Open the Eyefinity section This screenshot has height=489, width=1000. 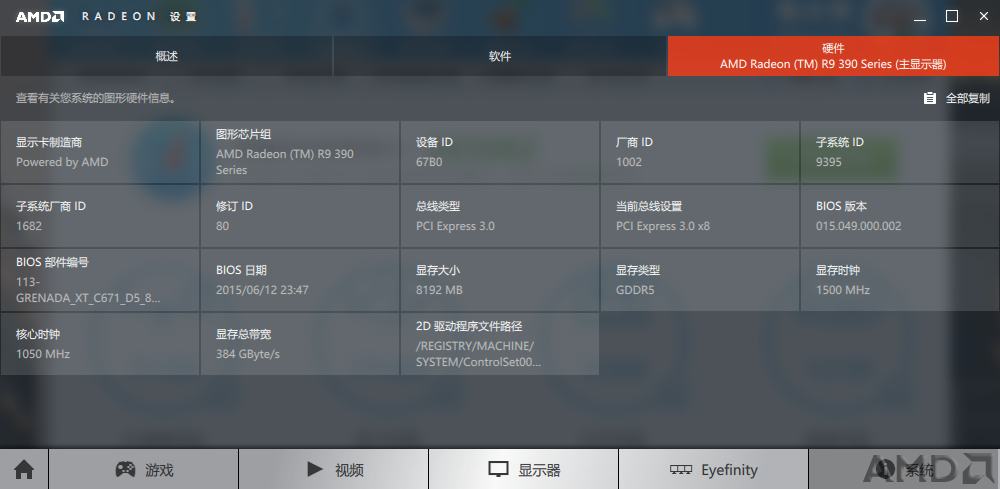[x=714, y=470]
